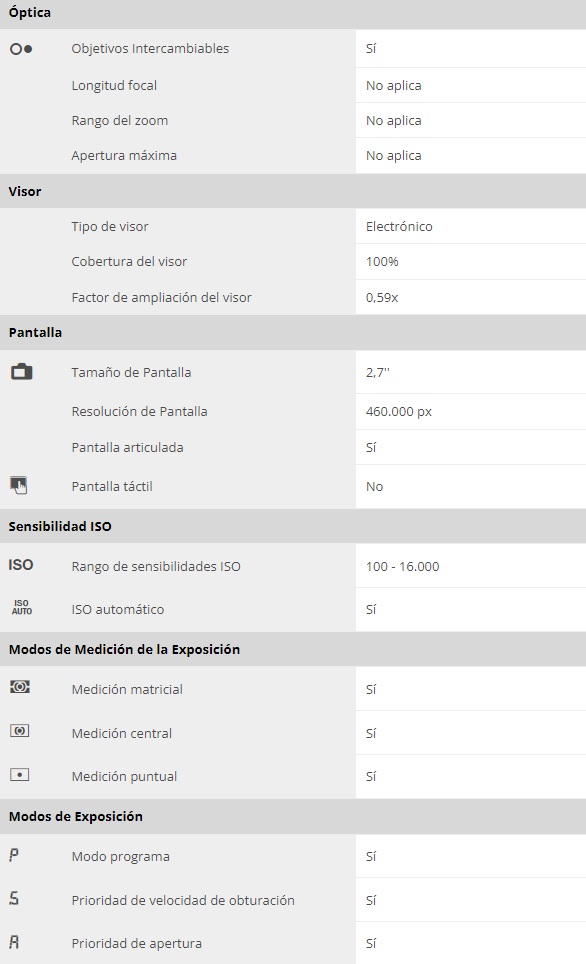Click the Sensibilidad ISO section header

click(293, 526)
